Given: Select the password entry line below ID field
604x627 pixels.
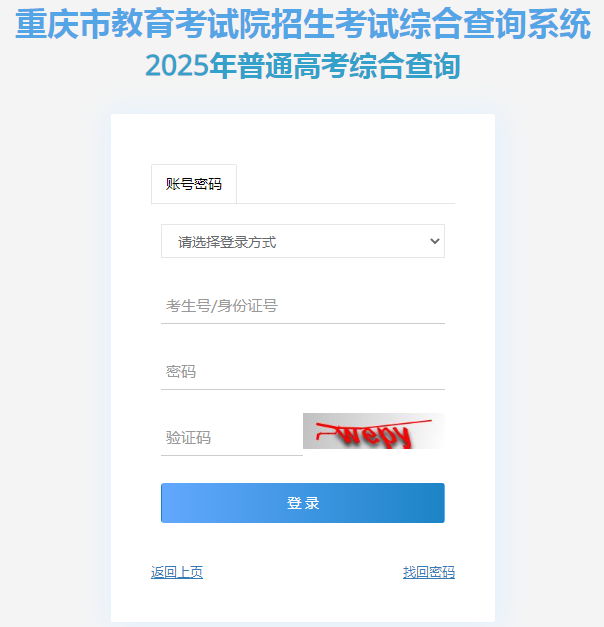Looking at the screenshot, I should (303, 372).
